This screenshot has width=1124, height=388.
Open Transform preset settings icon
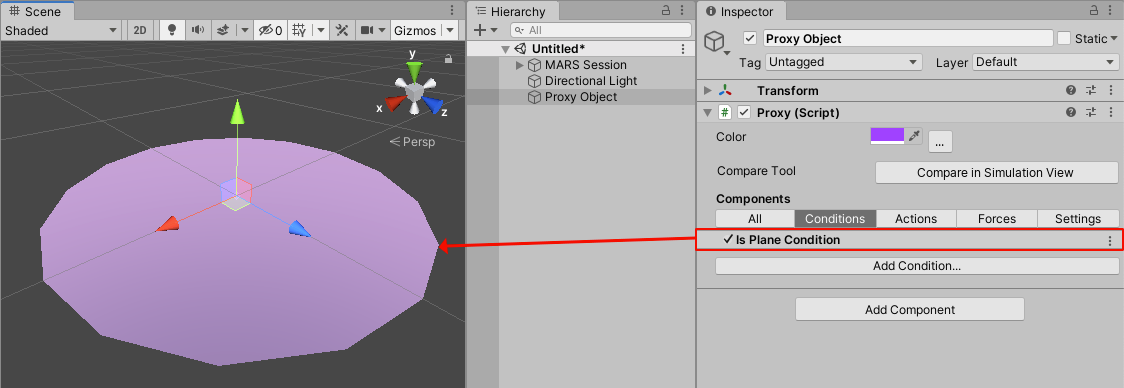click(x=1091, y=90)
